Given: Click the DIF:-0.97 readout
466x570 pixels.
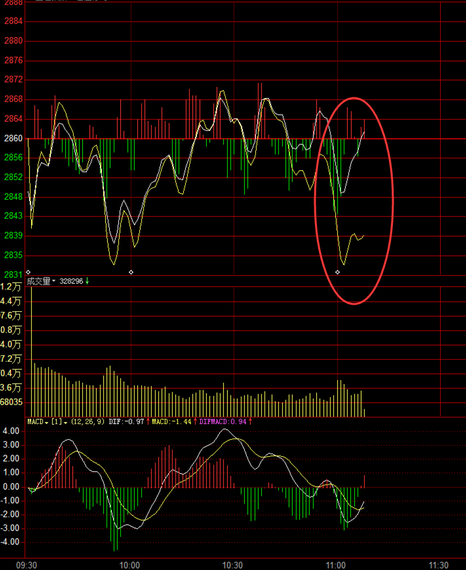Looking at the screenshot, I should pos(126,422).
